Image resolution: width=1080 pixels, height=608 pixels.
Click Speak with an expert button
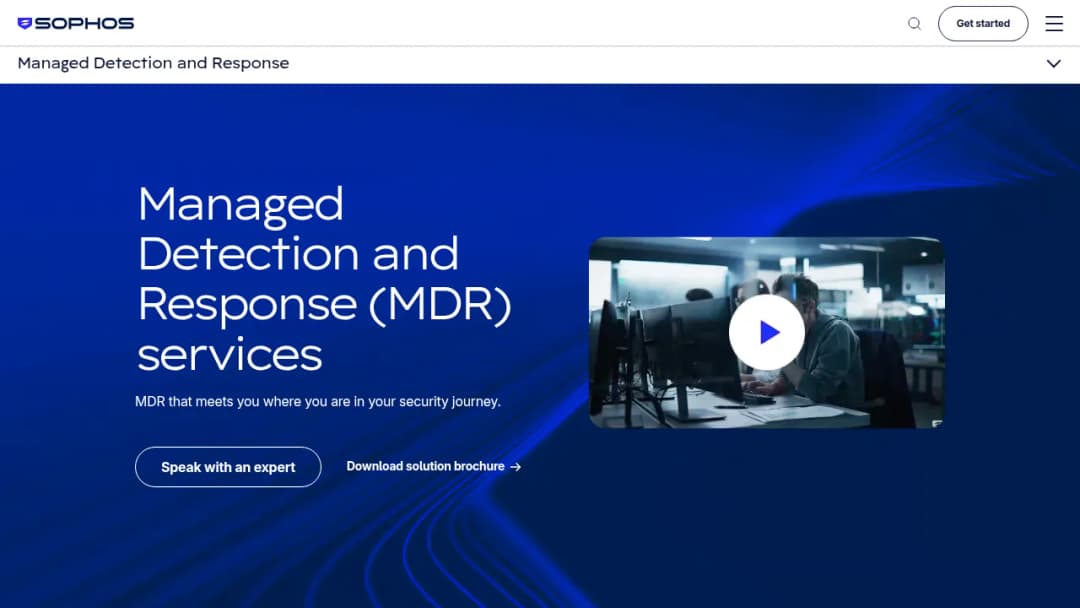coord(228,467)
